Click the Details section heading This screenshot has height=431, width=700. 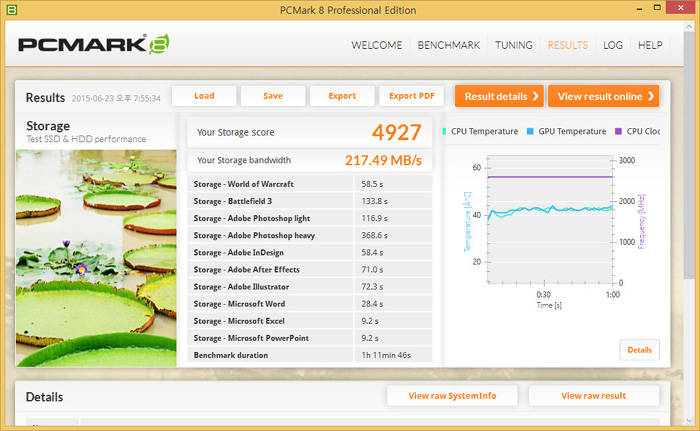(x=44, y=397)
